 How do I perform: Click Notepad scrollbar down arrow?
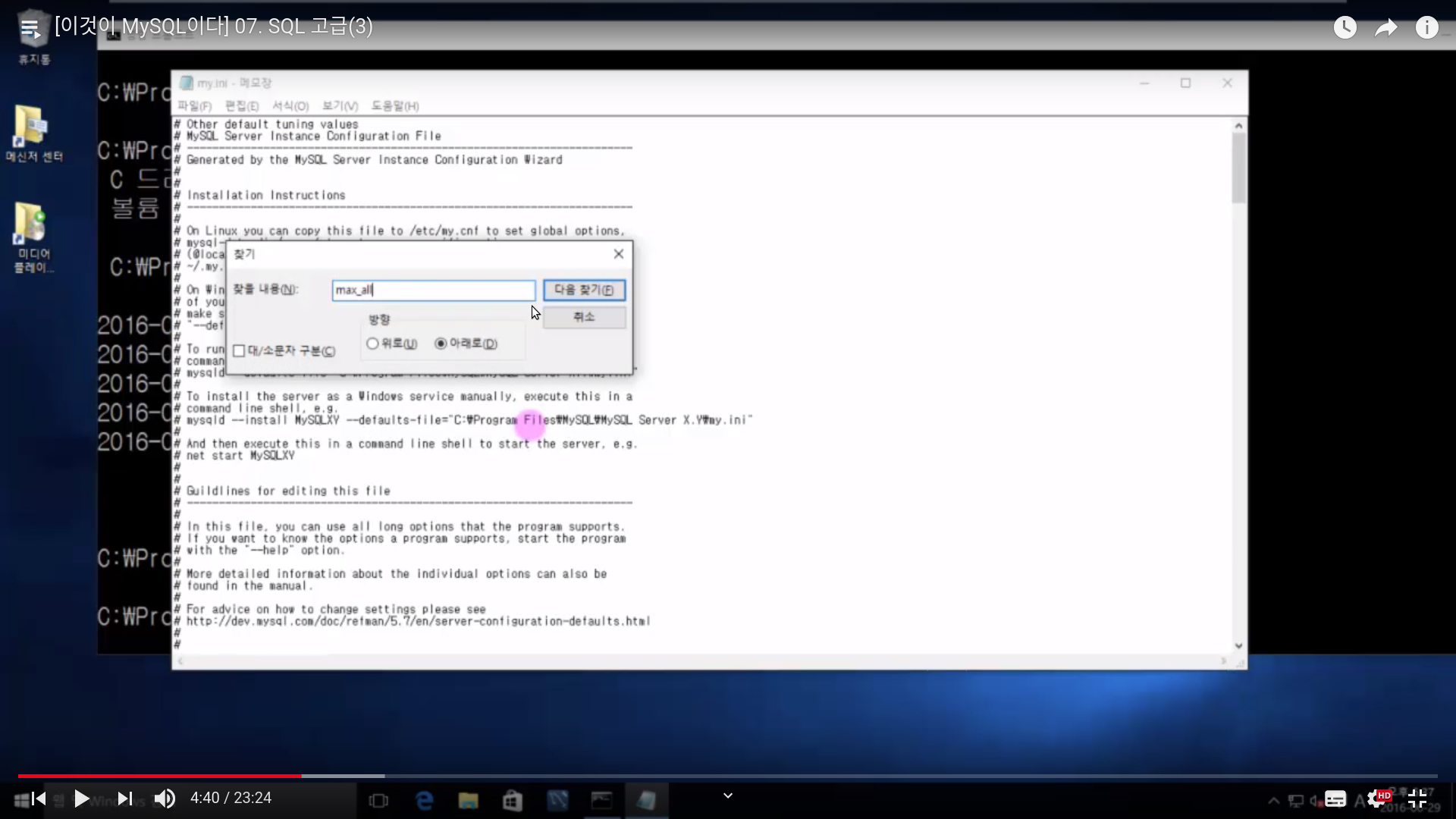[x=1239, y=646]
